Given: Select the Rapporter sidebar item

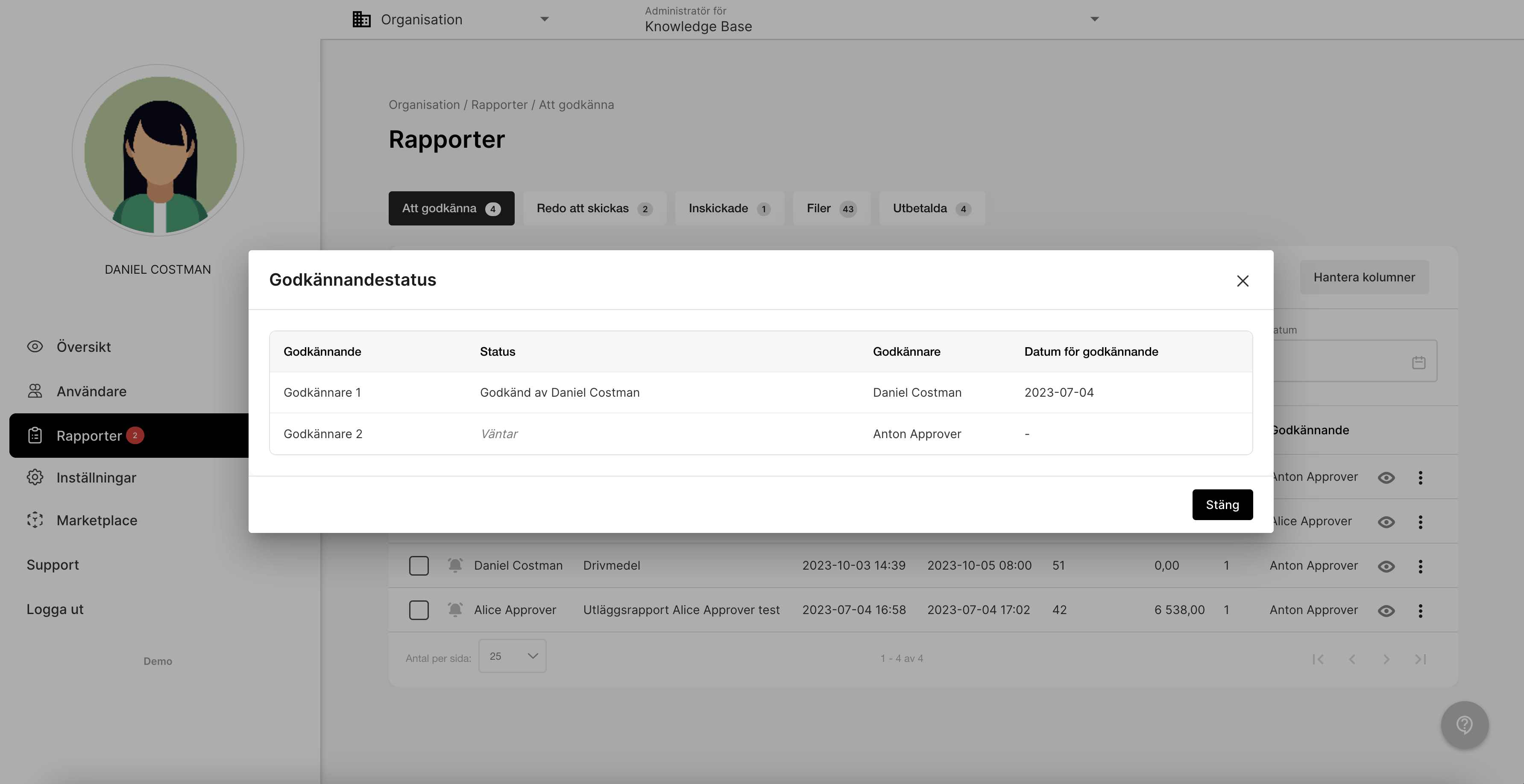Looking at the screenshot, I should coord(129,435).
